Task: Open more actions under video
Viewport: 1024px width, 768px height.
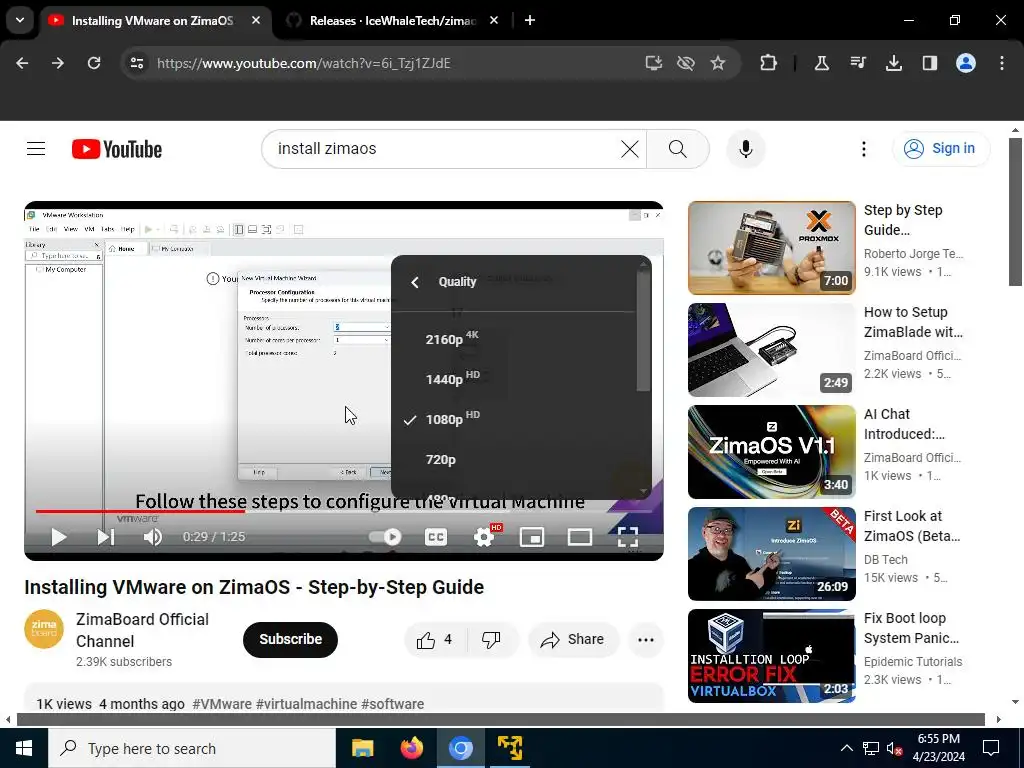Action: pyautogui.click(x=646, y=639)
